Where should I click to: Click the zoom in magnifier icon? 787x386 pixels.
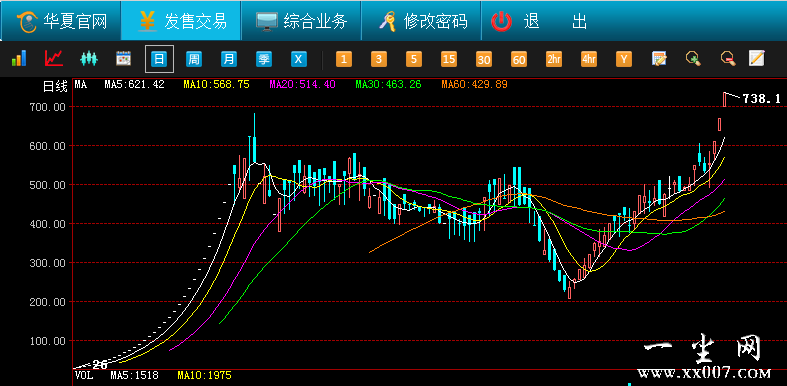coord(693,59)
